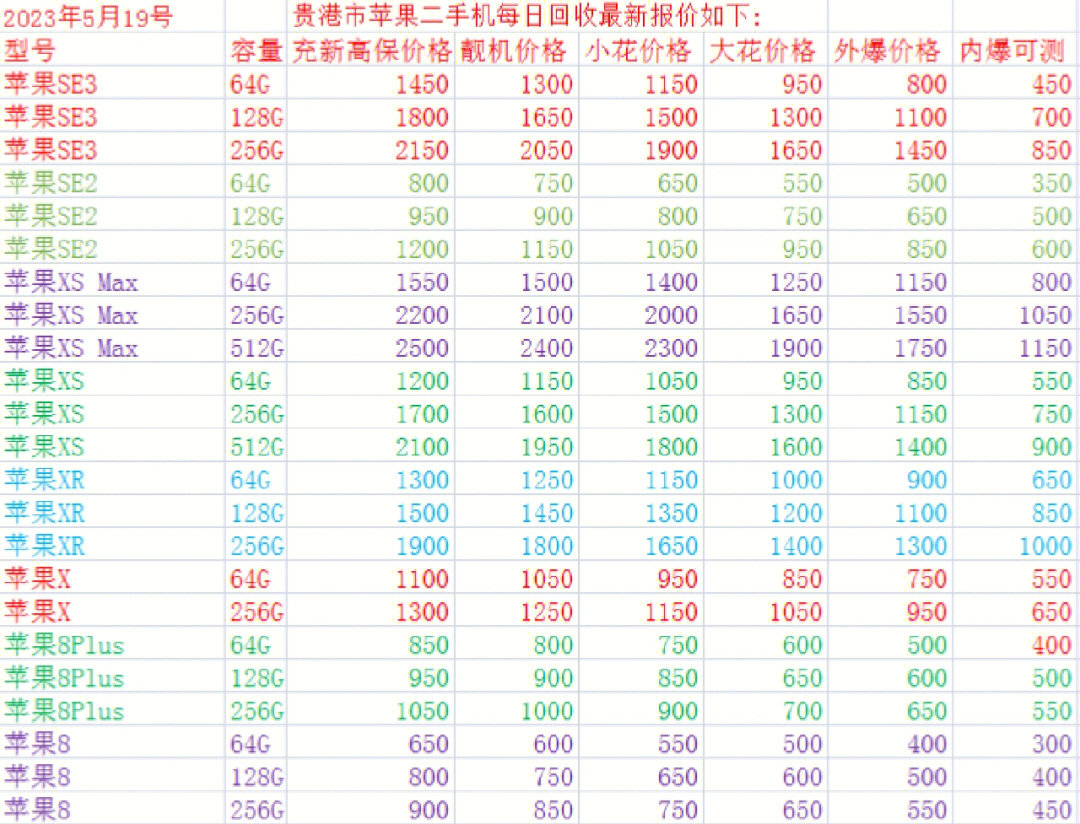Select 1550 in the 苹果XS Max 64G row
Screen dimensions: 1080x824
tap(422, 282)
